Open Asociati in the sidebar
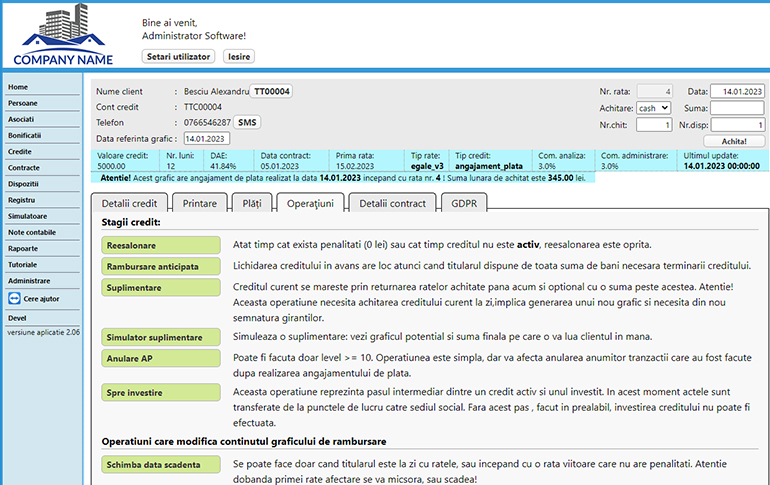This screenshot has width=770, height=485. click(21, 119)
